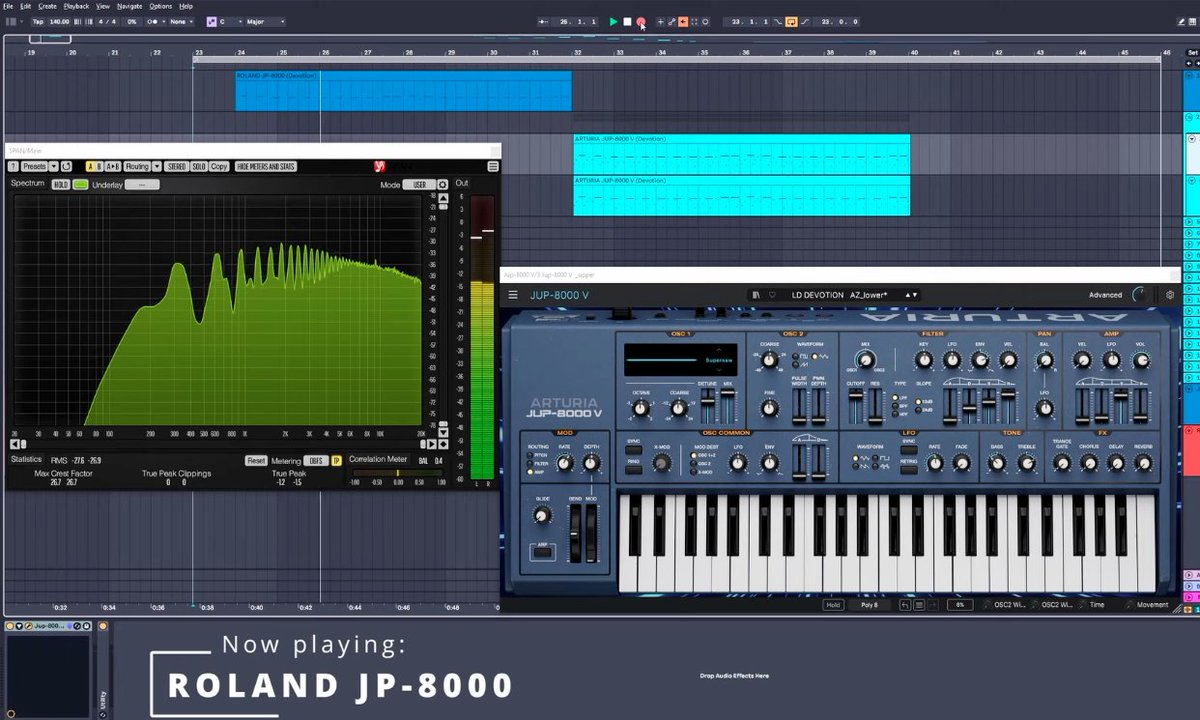The height and width of the screenshot is (720, 1200).
Task: Open the Navigate menu in the menu bar
Action: 129,6
